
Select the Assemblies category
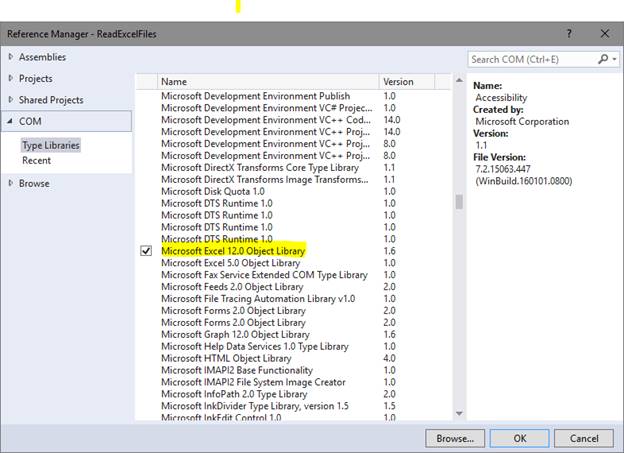click(x=42, y=57)
